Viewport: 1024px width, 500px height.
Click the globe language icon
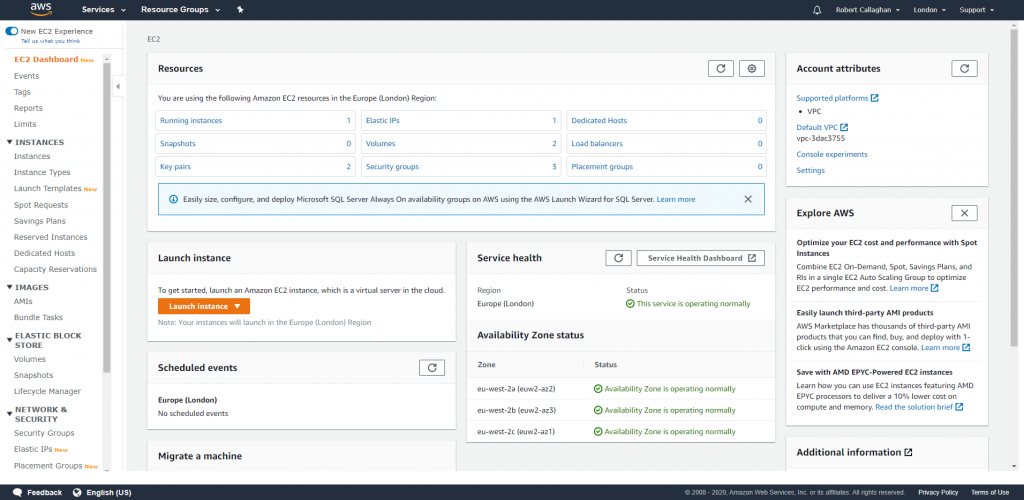click(x=77, y=492)
